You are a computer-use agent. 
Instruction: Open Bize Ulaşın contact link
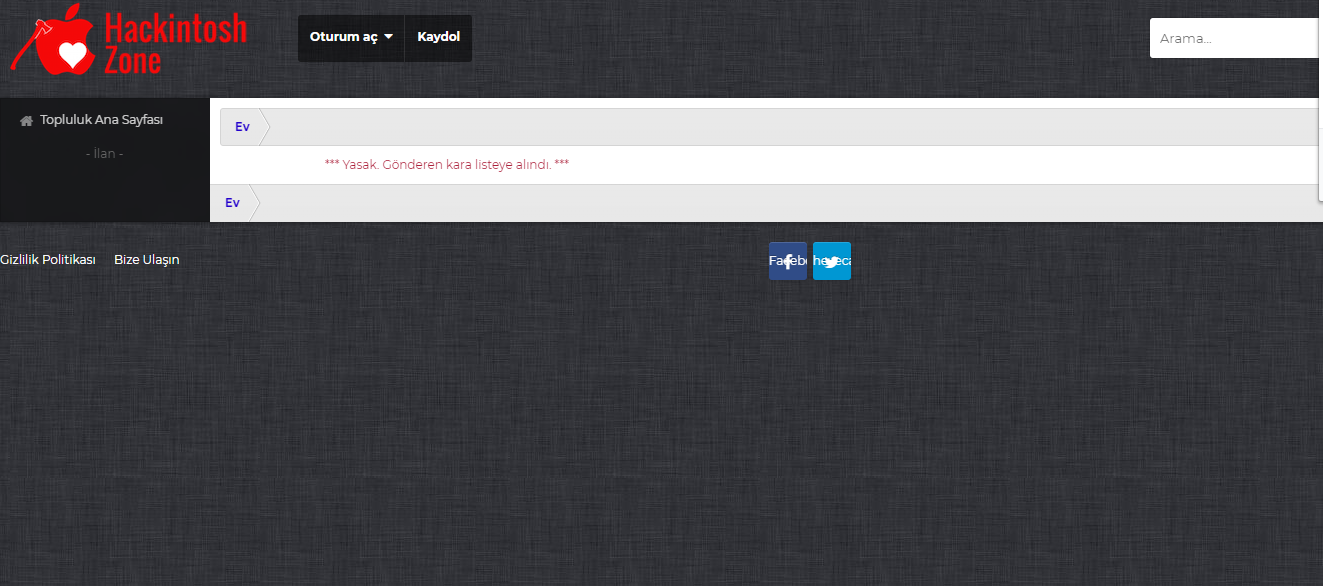pyautogui.click(x=147, y=260)
